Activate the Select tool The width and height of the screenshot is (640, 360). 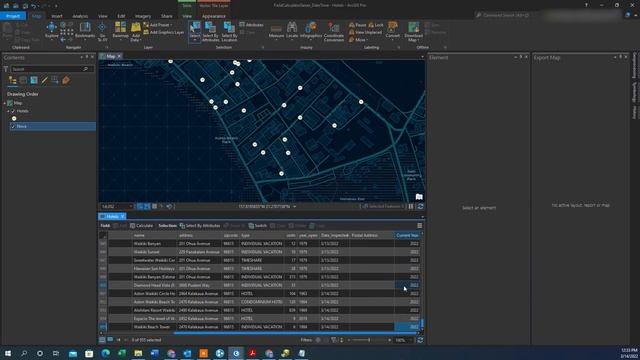(x=195, y=31)
